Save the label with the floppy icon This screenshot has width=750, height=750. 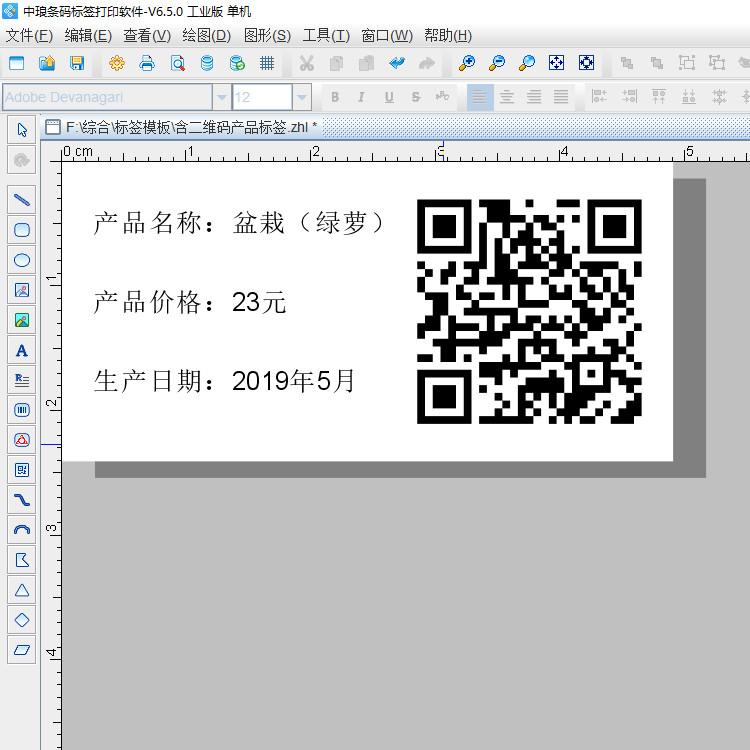(77, 63)
